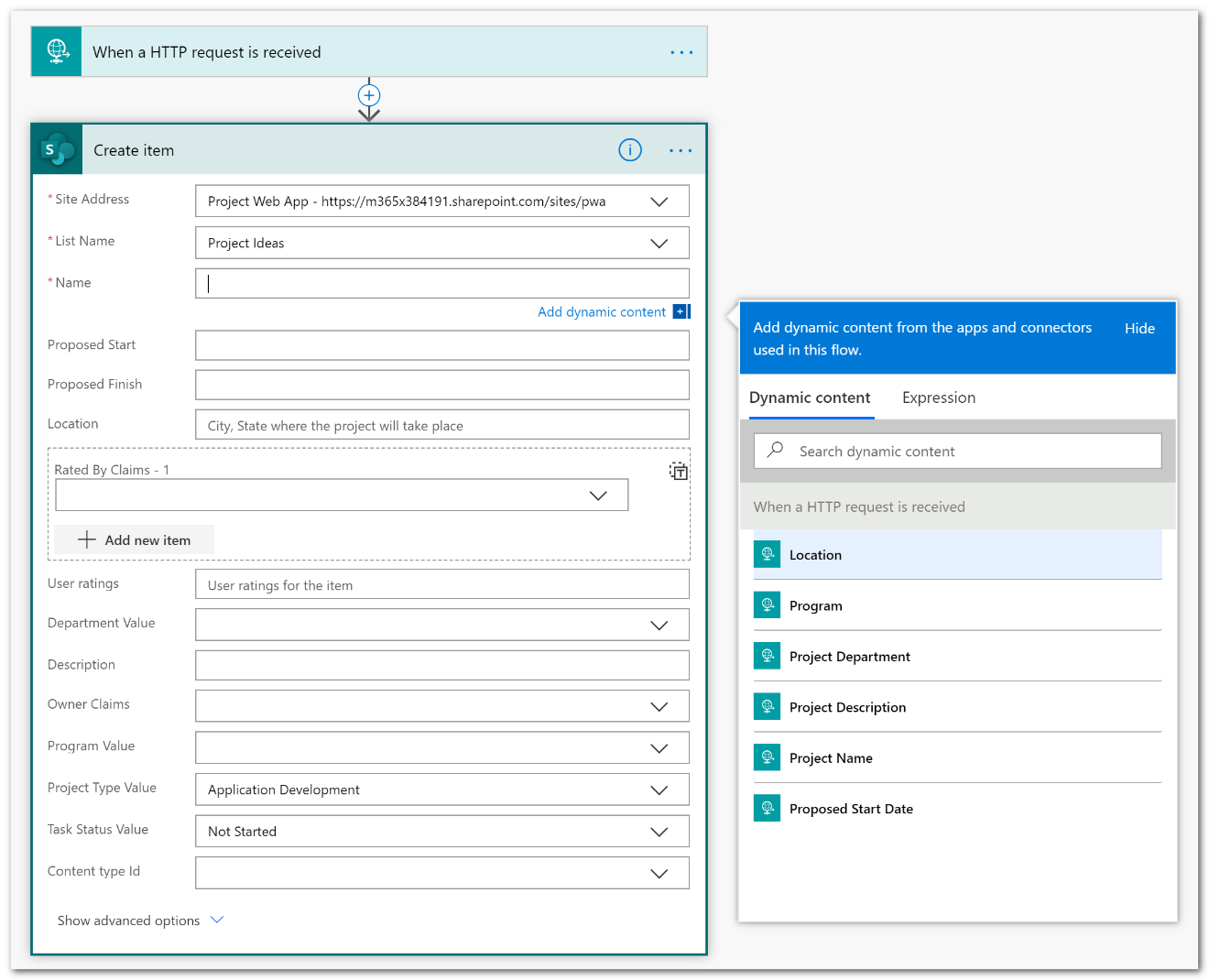Click the Project Name token icon
Viewport: 1209px width, 980px height.
pyautogui.click(x=768, y=757)
